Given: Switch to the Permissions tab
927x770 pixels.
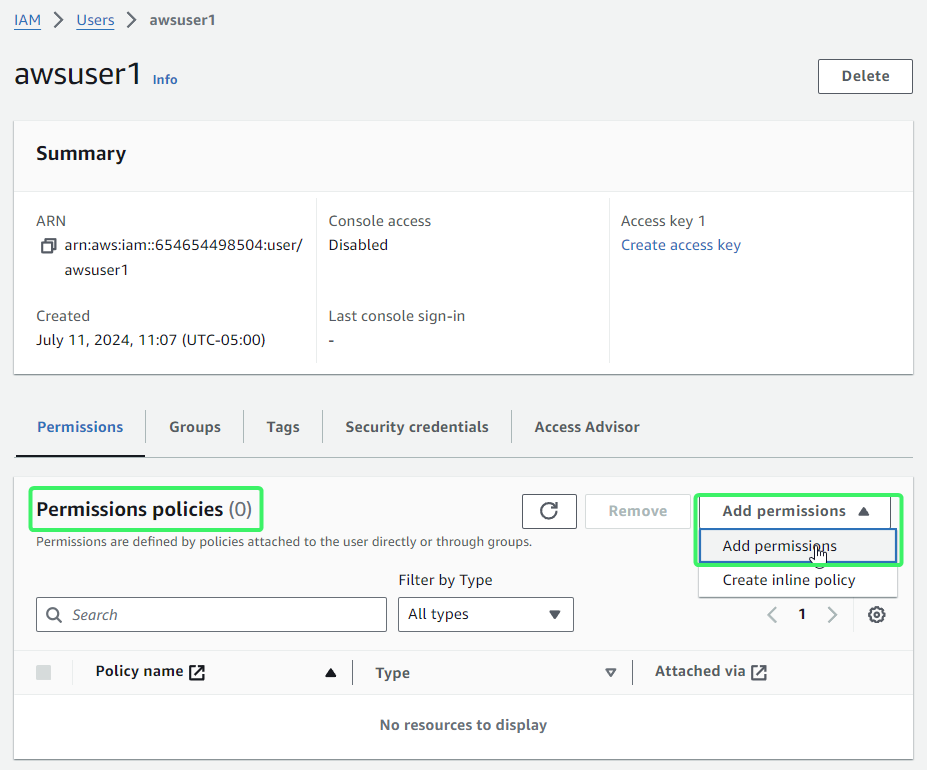Looking at the screenshot, I should click(80, 427).
